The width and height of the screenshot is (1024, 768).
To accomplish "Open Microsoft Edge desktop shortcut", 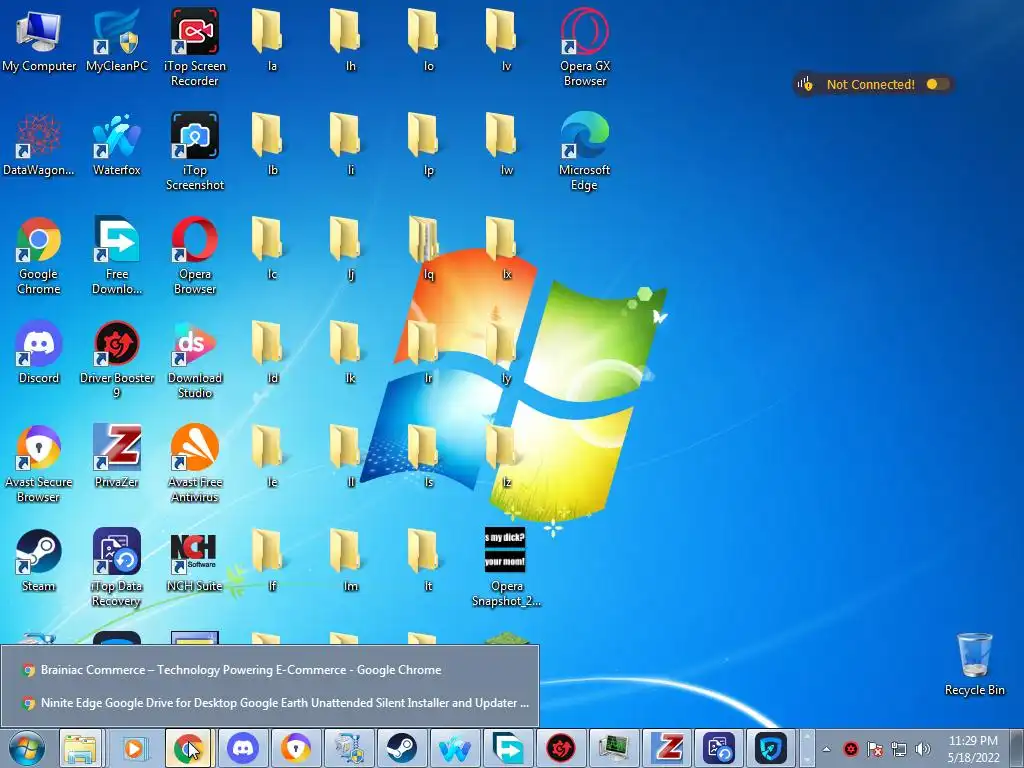I will pyautogui.click(x=584, y=151).
